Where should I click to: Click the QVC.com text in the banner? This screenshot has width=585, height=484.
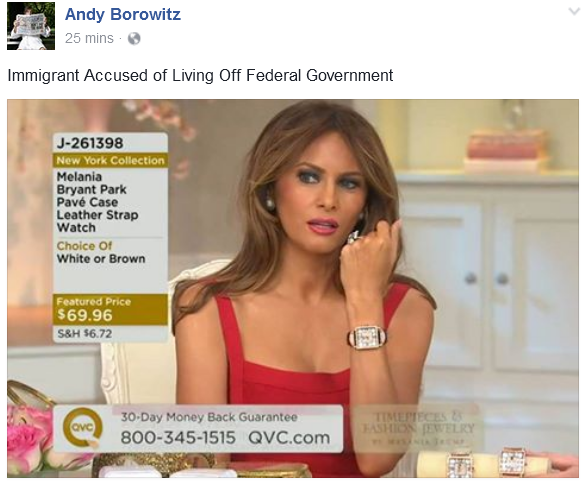(x=289, y=437)
